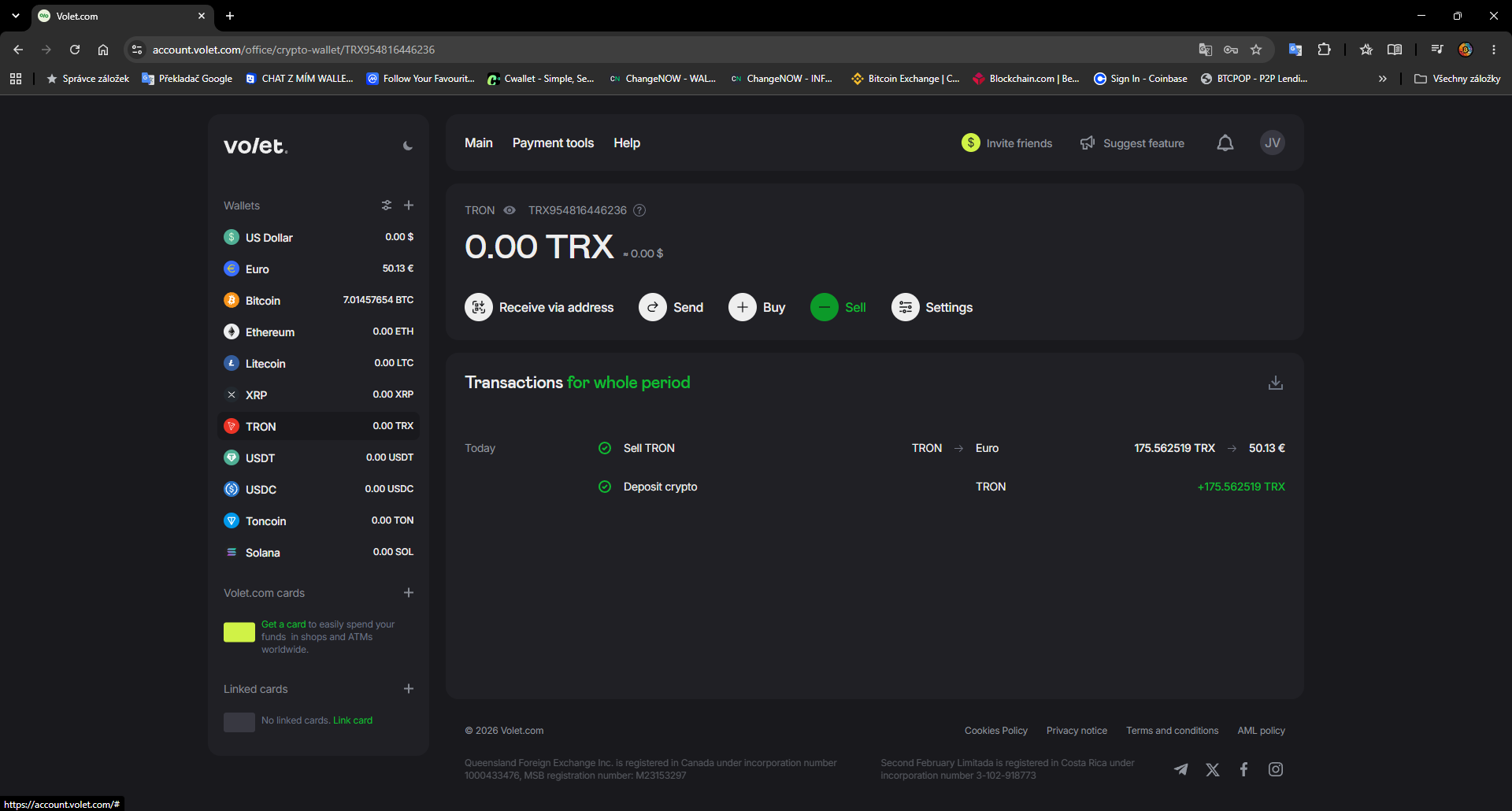The width and height of the screenshot is (1512, 811).
Task: Click Link card link
Action: pyautogui.click(x=353, y=720)
